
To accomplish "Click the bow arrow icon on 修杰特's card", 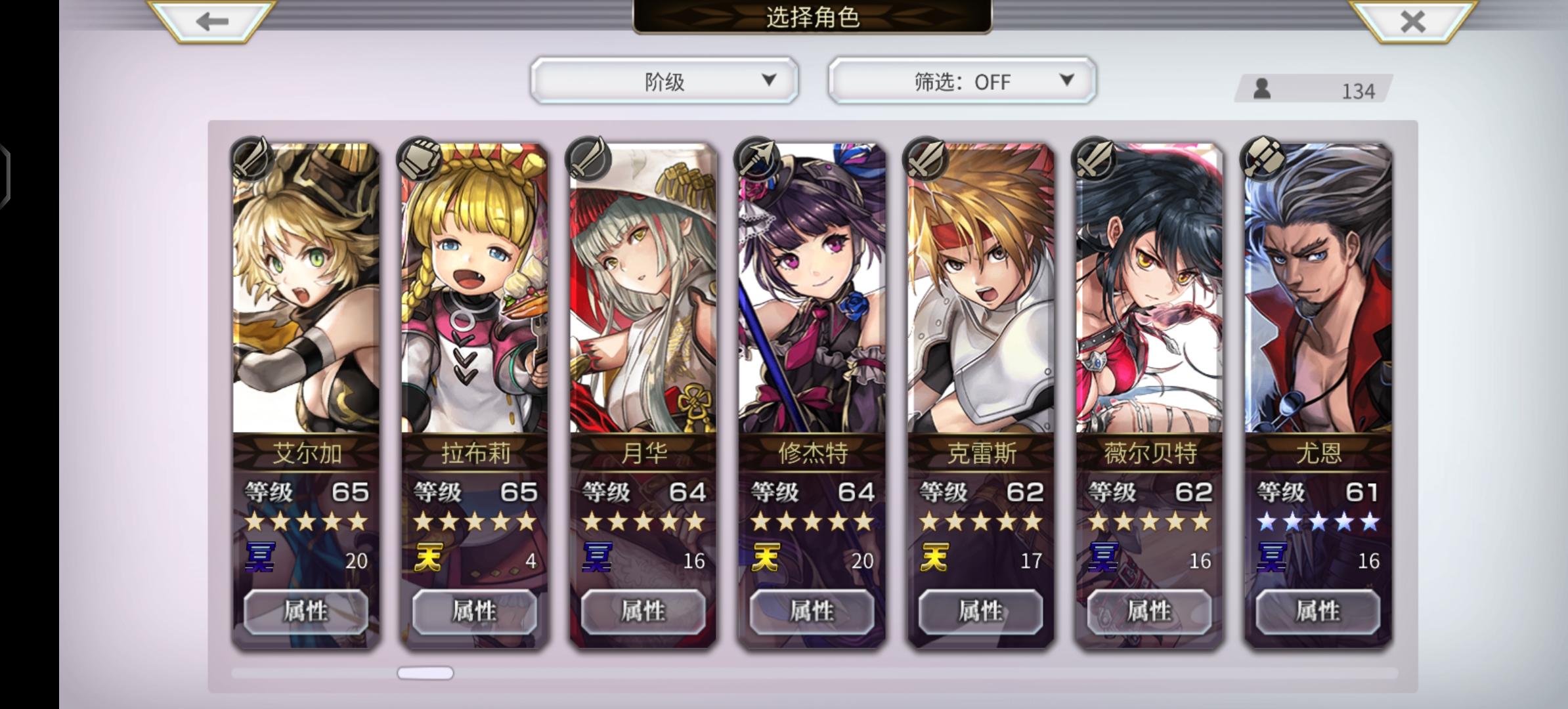I will 757,158.
